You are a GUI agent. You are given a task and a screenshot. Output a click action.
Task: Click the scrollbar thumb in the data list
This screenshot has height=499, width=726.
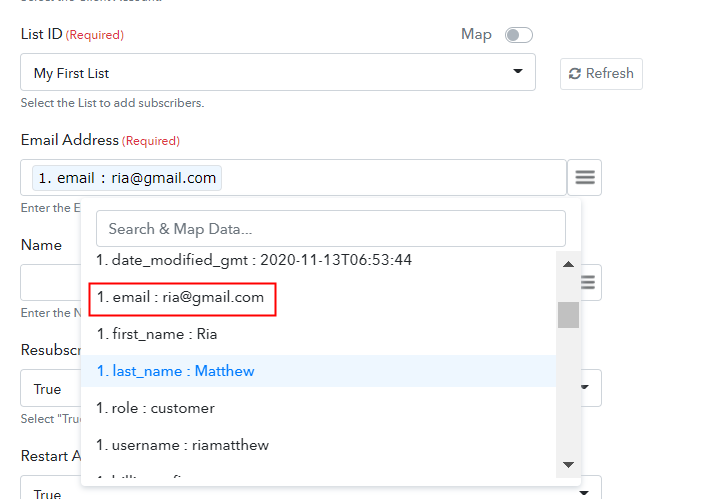click(x=568, y=315)
